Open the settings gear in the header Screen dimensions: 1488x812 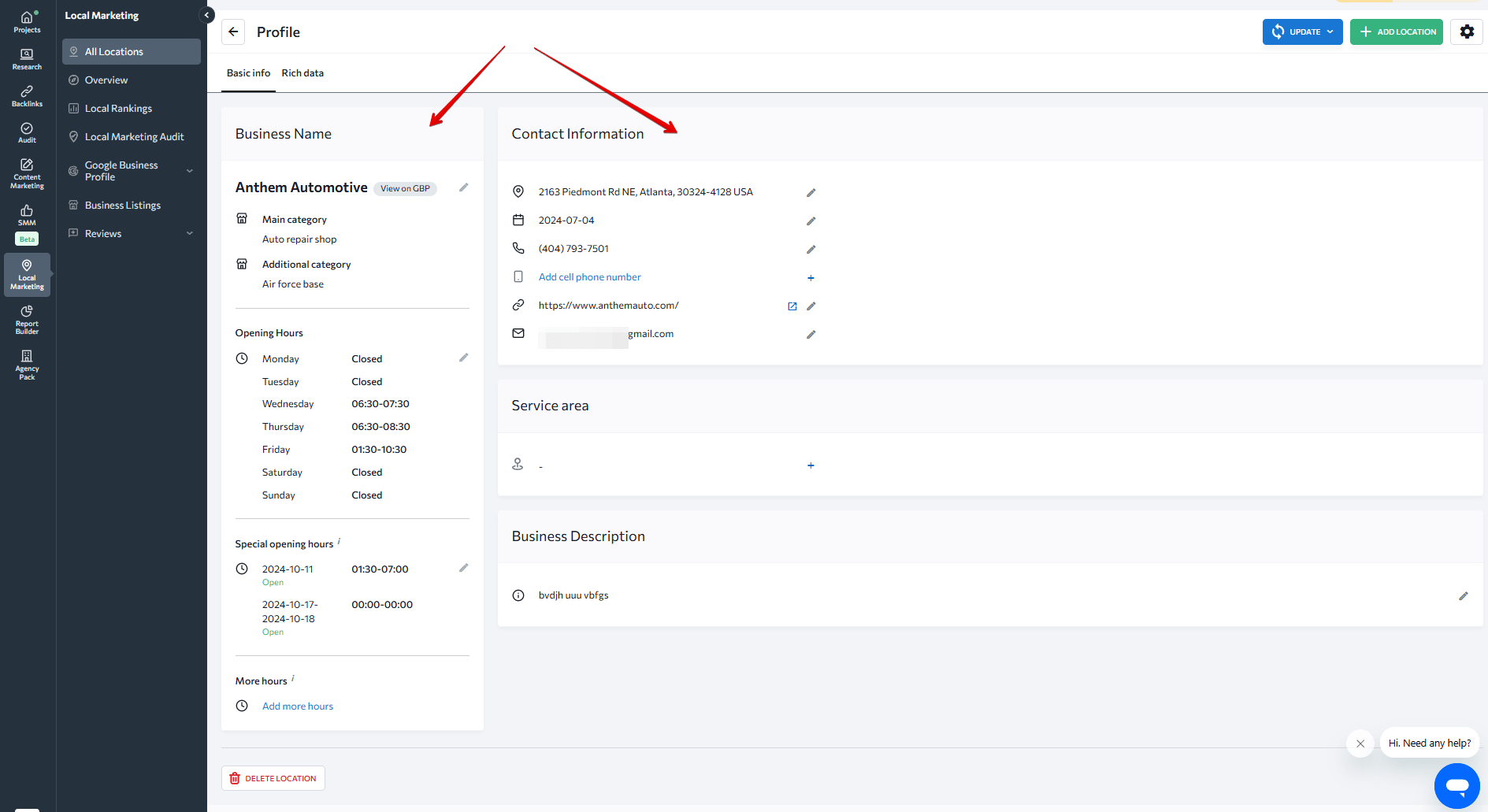tap(1467, 32)
